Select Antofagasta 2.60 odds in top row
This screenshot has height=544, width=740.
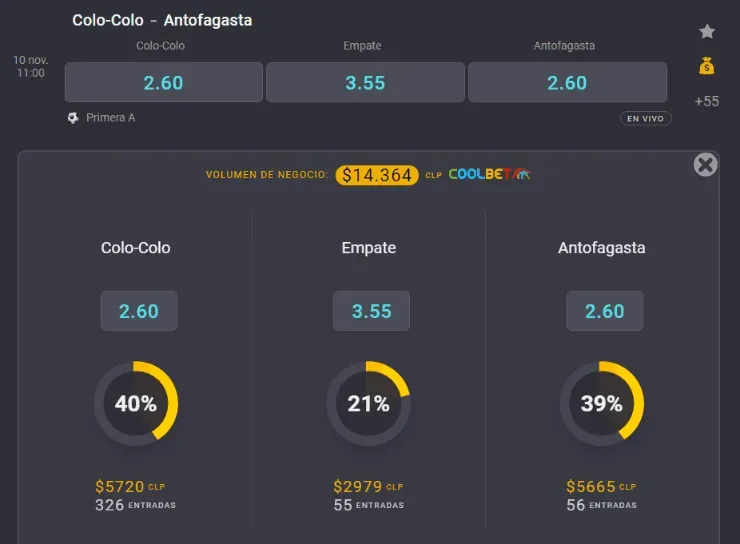coord(567,83)
